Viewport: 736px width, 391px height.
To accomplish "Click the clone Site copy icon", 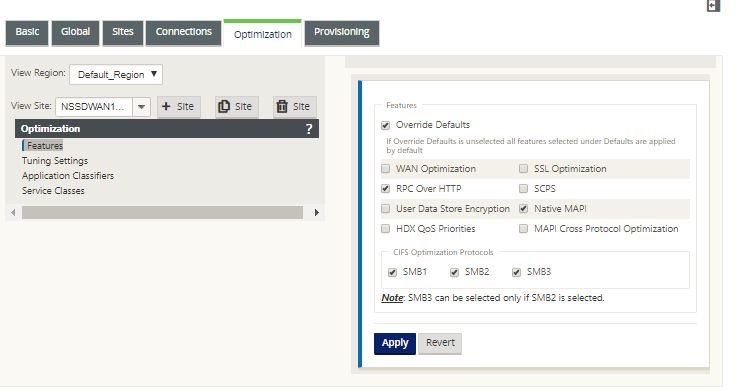I will click(x=224, y=107).
